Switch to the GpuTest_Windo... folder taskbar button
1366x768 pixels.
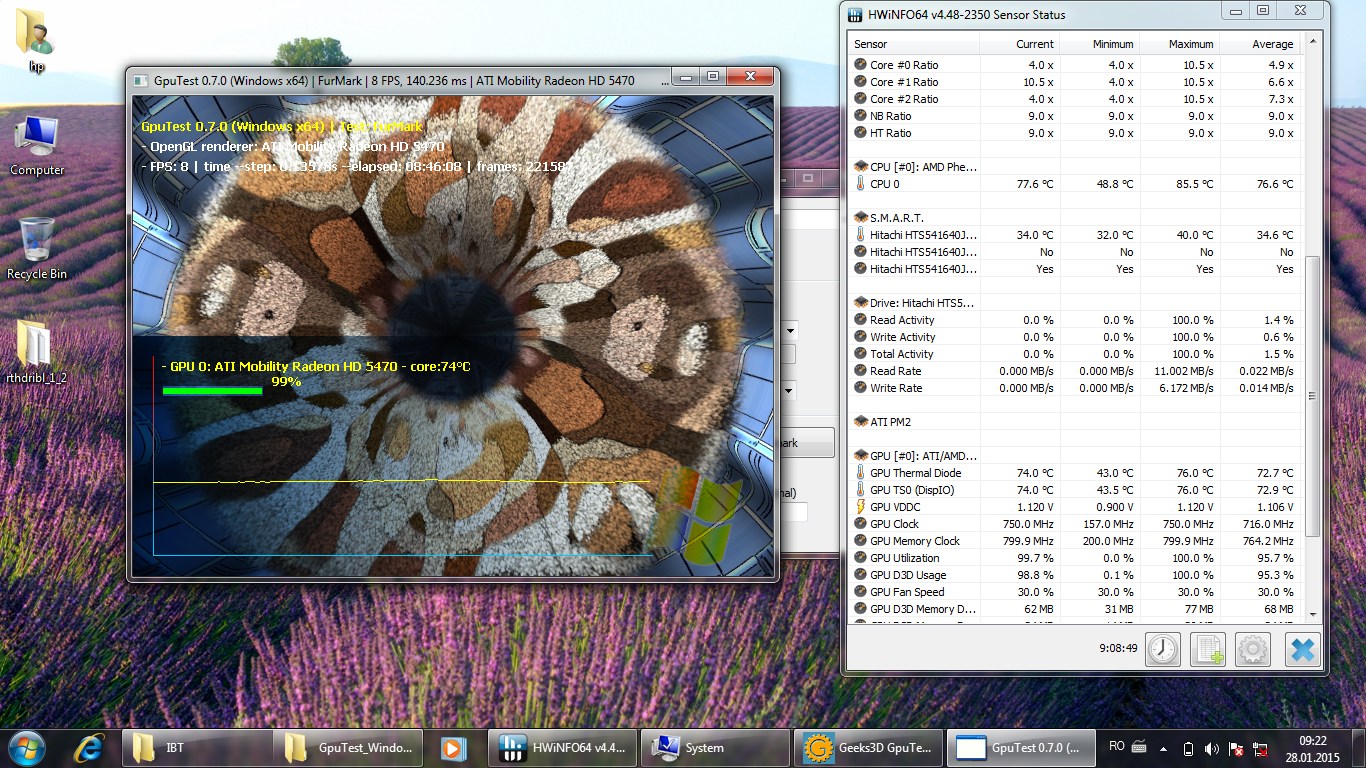348,747
